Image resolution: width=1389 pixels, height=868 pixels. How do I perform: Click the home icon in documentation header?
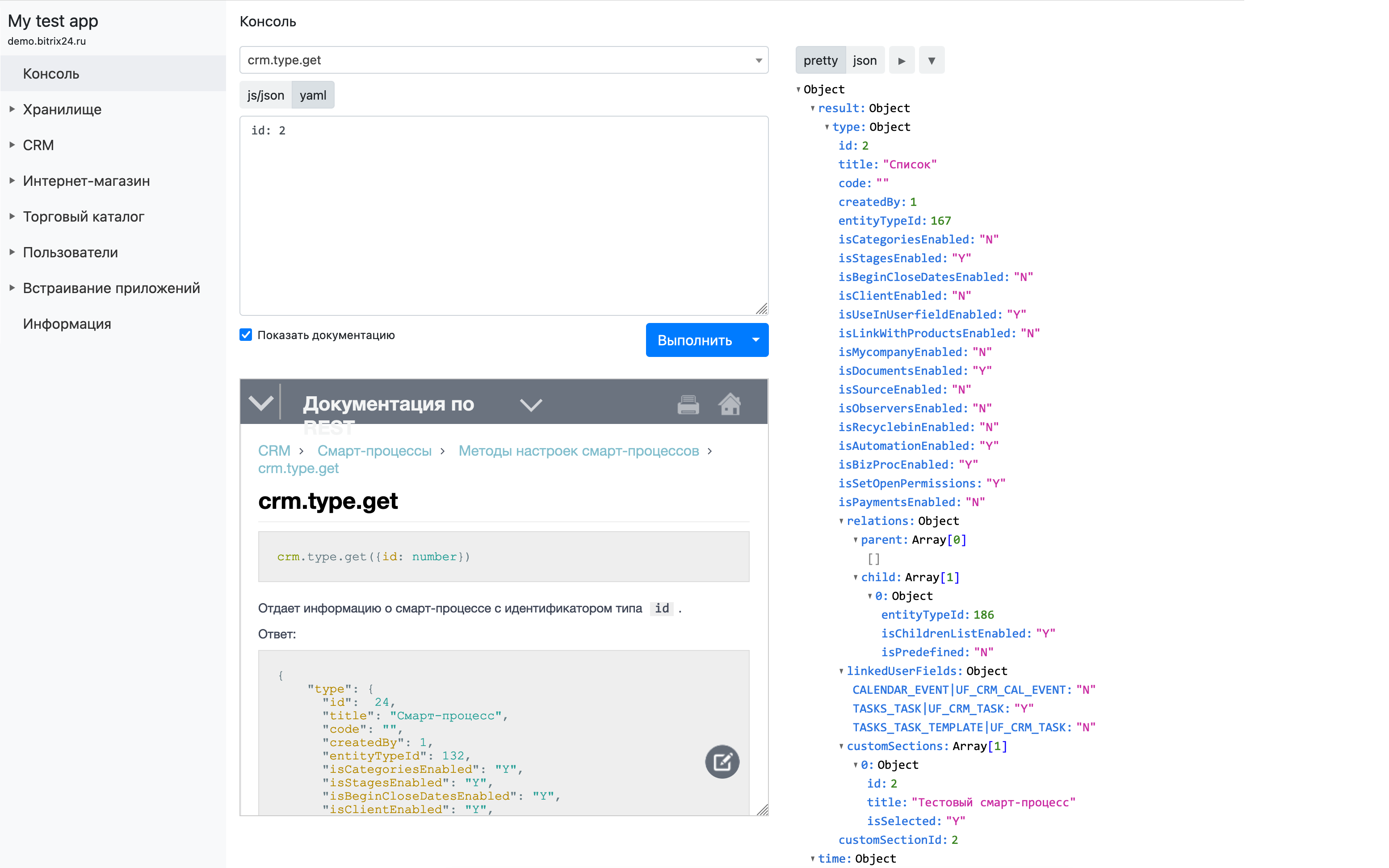[x=730, y=403]
